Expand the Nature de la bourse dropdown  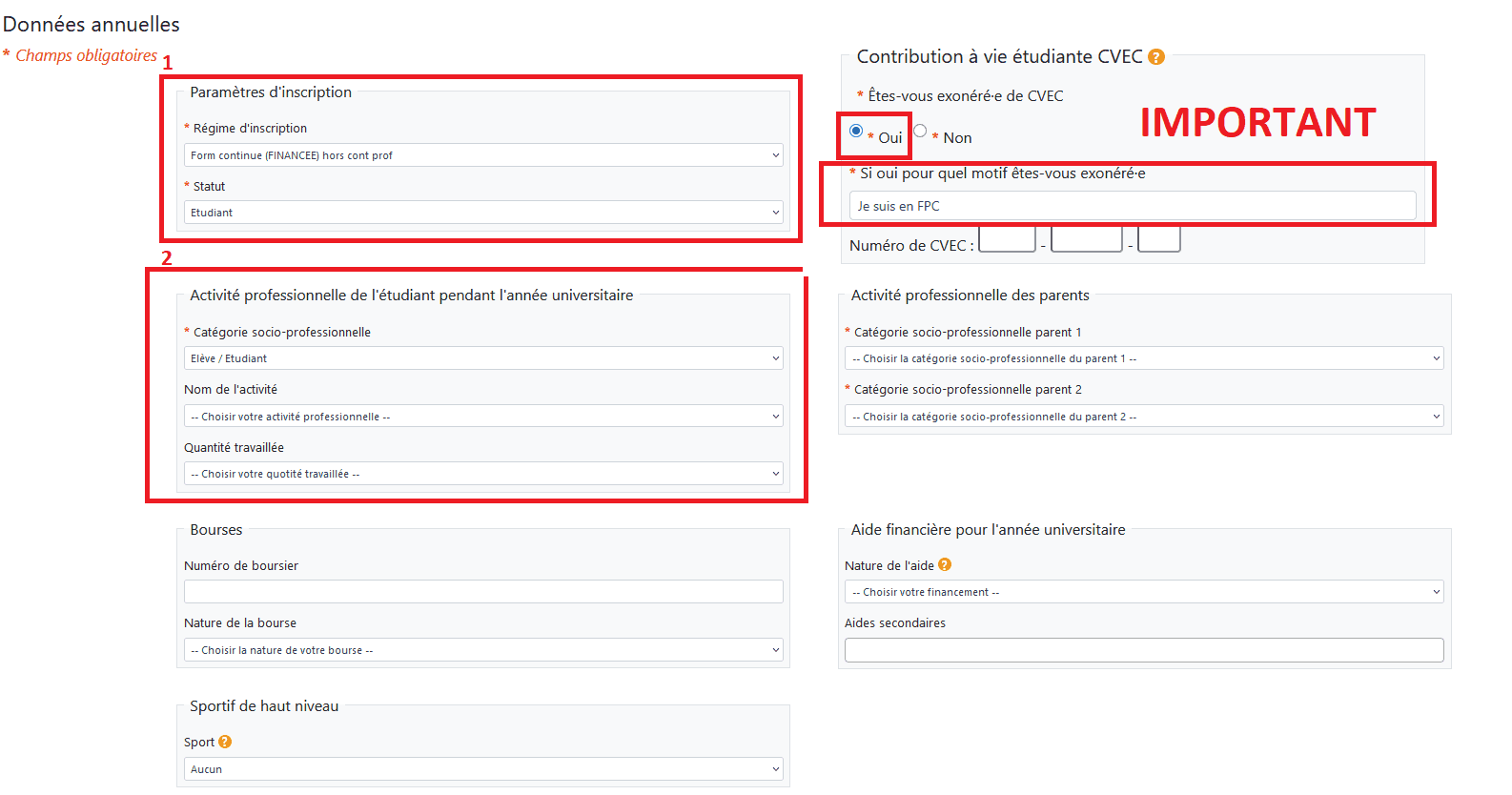[483, 650]
